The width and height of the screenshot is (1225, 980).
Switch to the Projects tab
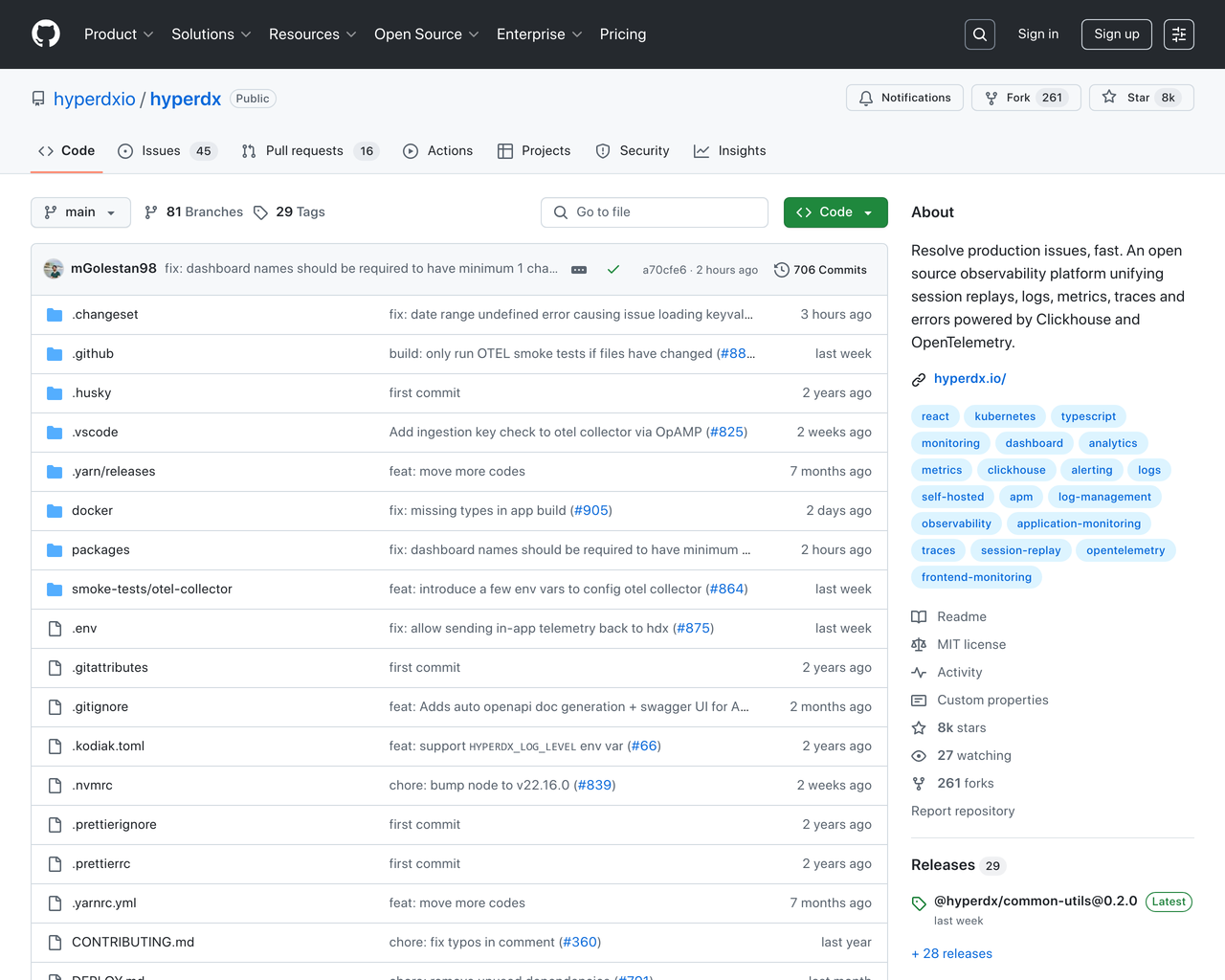click(534, 151)
